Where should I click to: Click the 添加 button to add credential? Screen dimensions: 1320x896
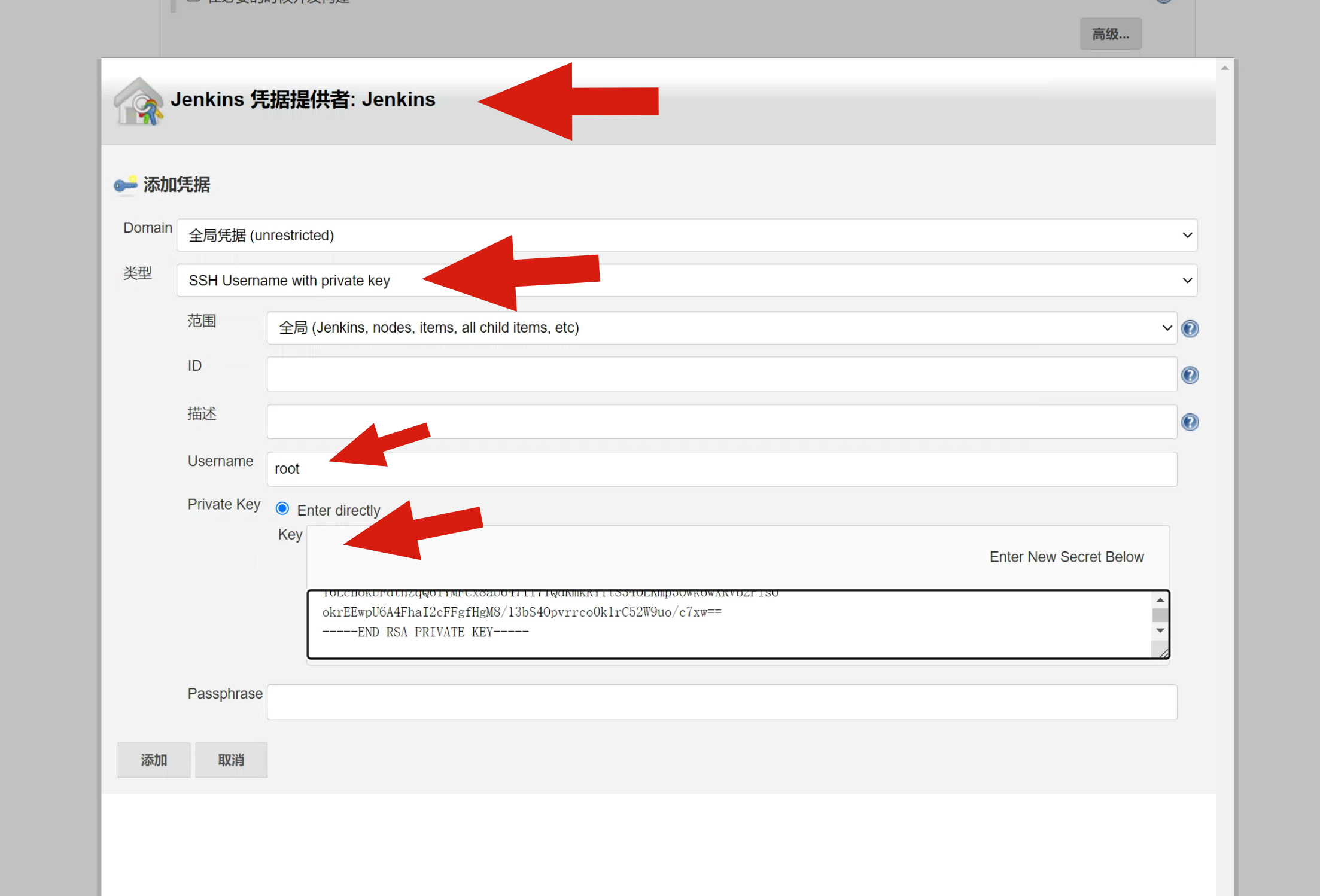pos(154,760)
